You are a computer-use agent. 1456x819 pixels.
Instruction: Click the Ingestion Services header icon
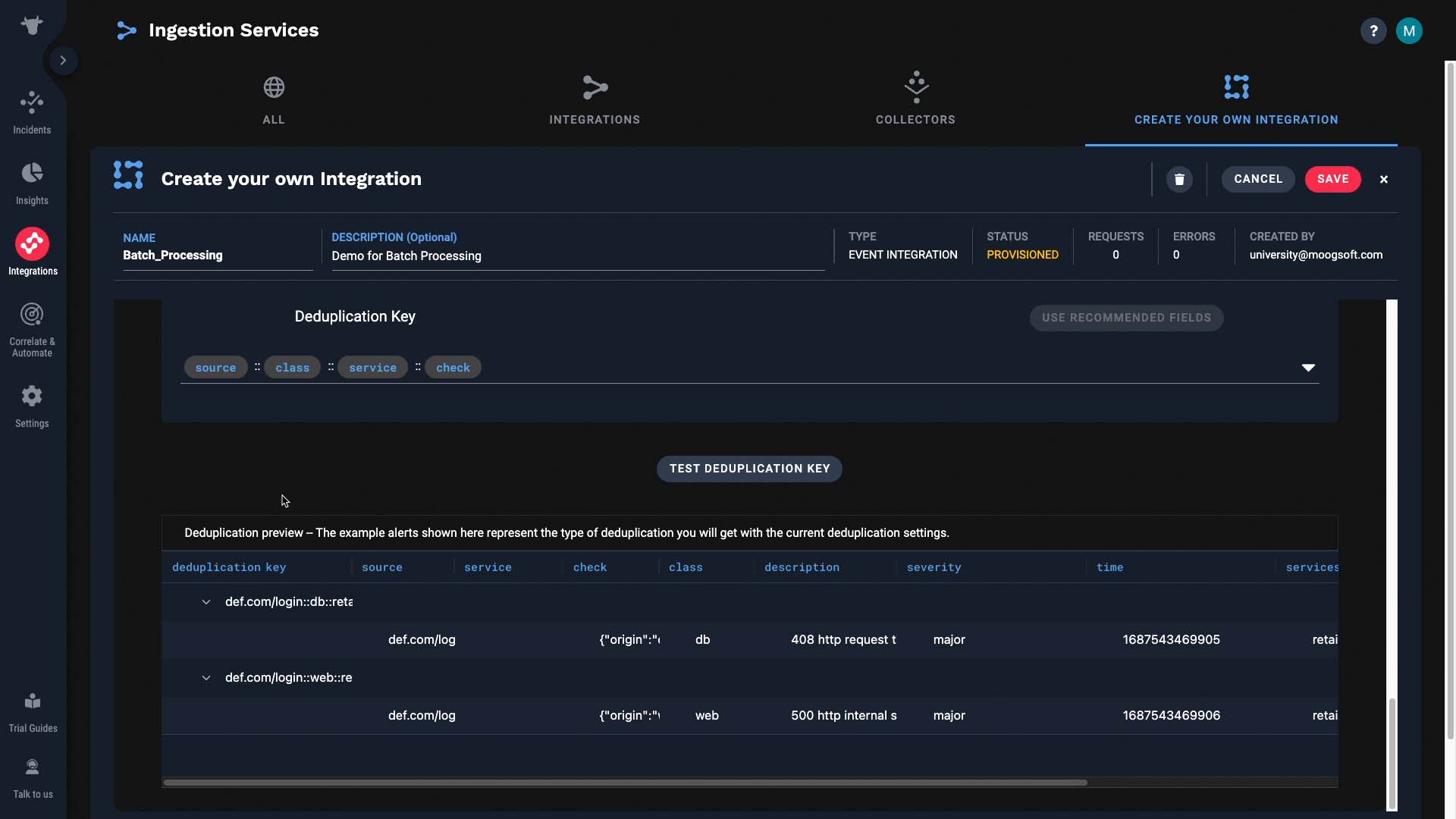click(x=127, y=30)
